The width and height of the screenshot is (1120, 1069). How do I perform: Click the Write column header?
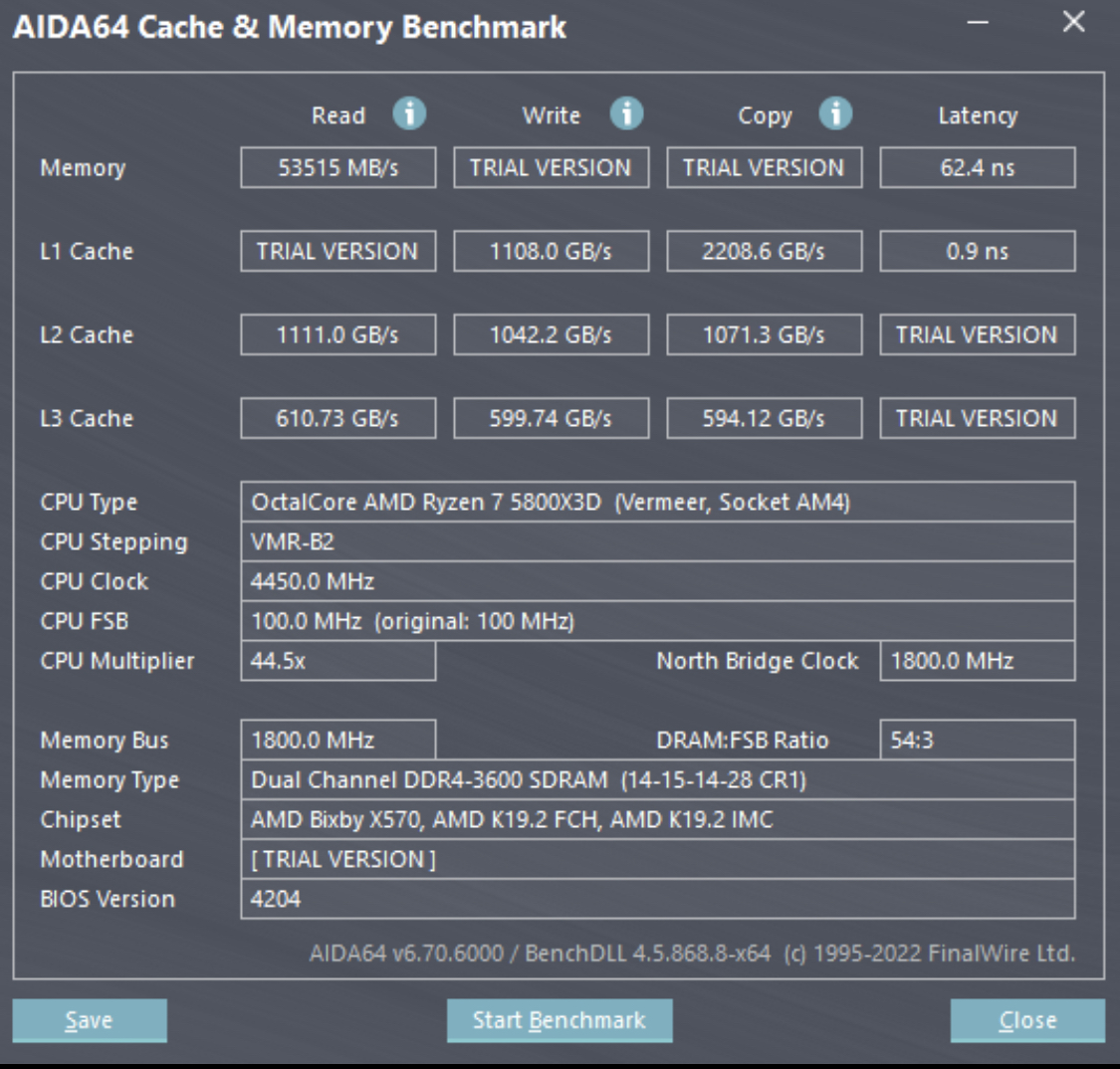coord(551,115)
